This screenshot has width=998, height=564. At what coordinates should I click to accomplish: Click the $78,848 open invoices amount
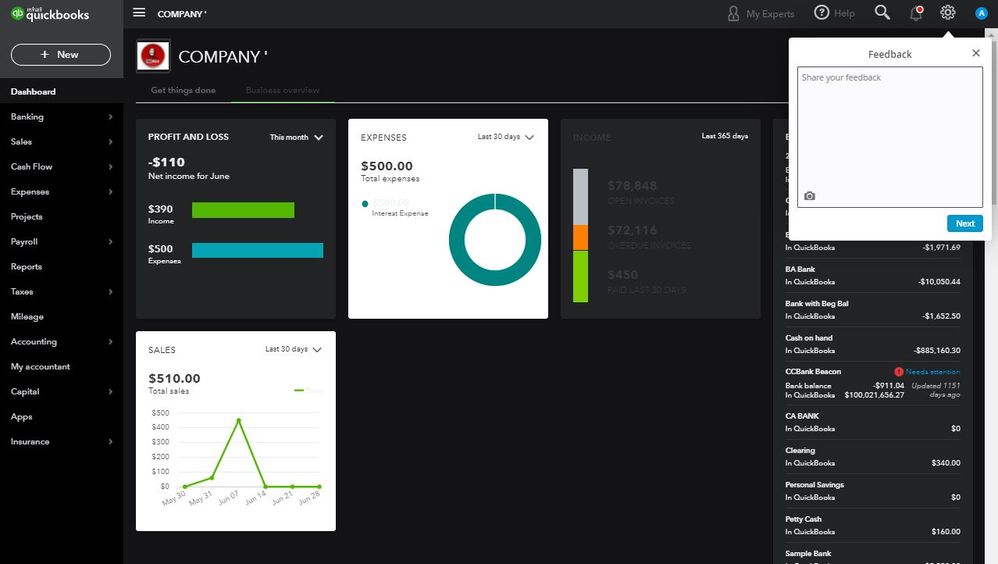633,186
